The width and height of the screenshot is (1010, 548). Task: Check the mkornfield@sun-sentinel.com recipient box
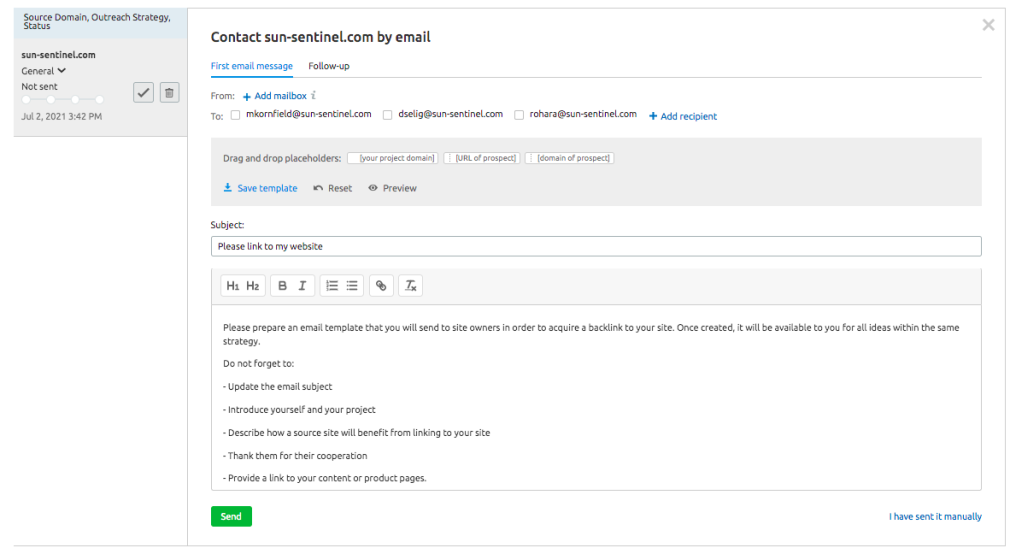click(x=236, y=115)
